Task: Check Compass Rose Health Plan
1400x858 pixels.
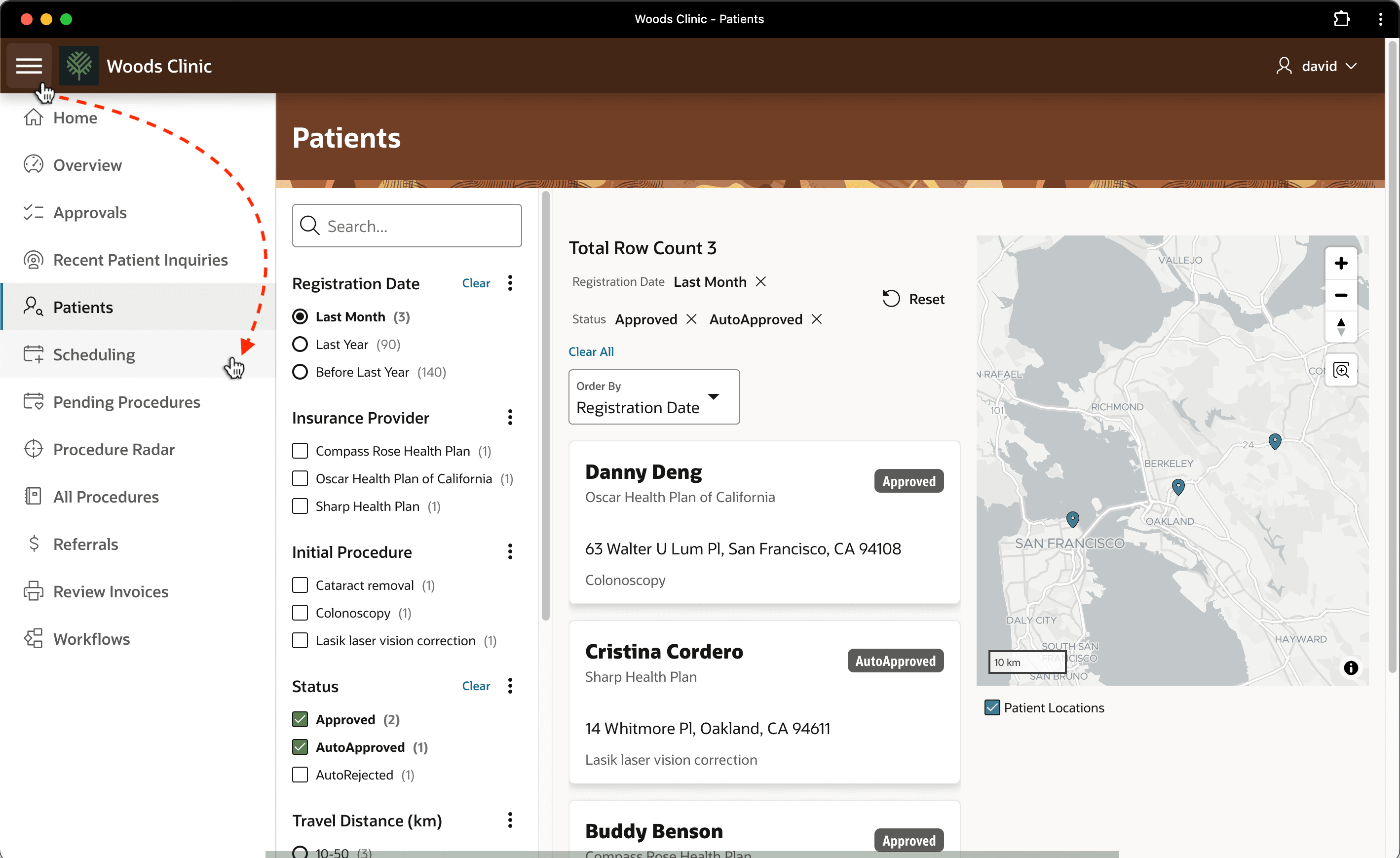Action: pyautogui.click(x=300, y=451)
